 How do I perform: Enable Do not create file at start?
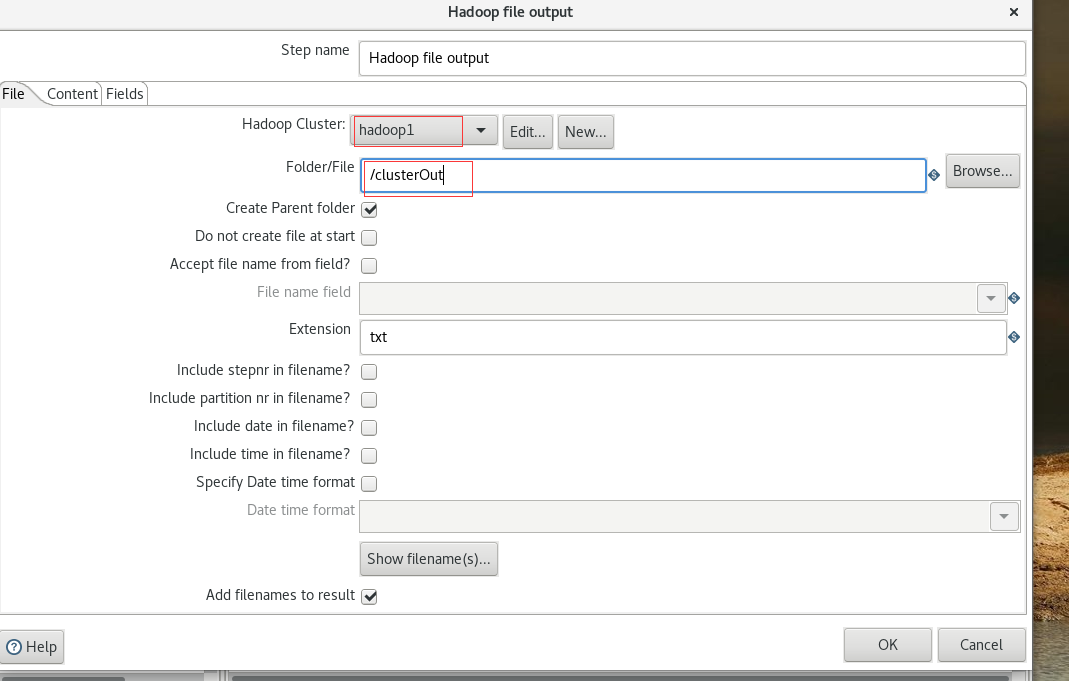pyautogui.click(x=369, y=237)
